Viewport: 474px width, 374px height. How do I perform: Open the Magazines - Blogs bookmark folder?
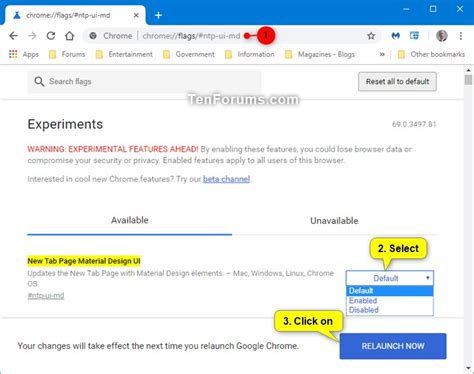[x=320, y=54]
